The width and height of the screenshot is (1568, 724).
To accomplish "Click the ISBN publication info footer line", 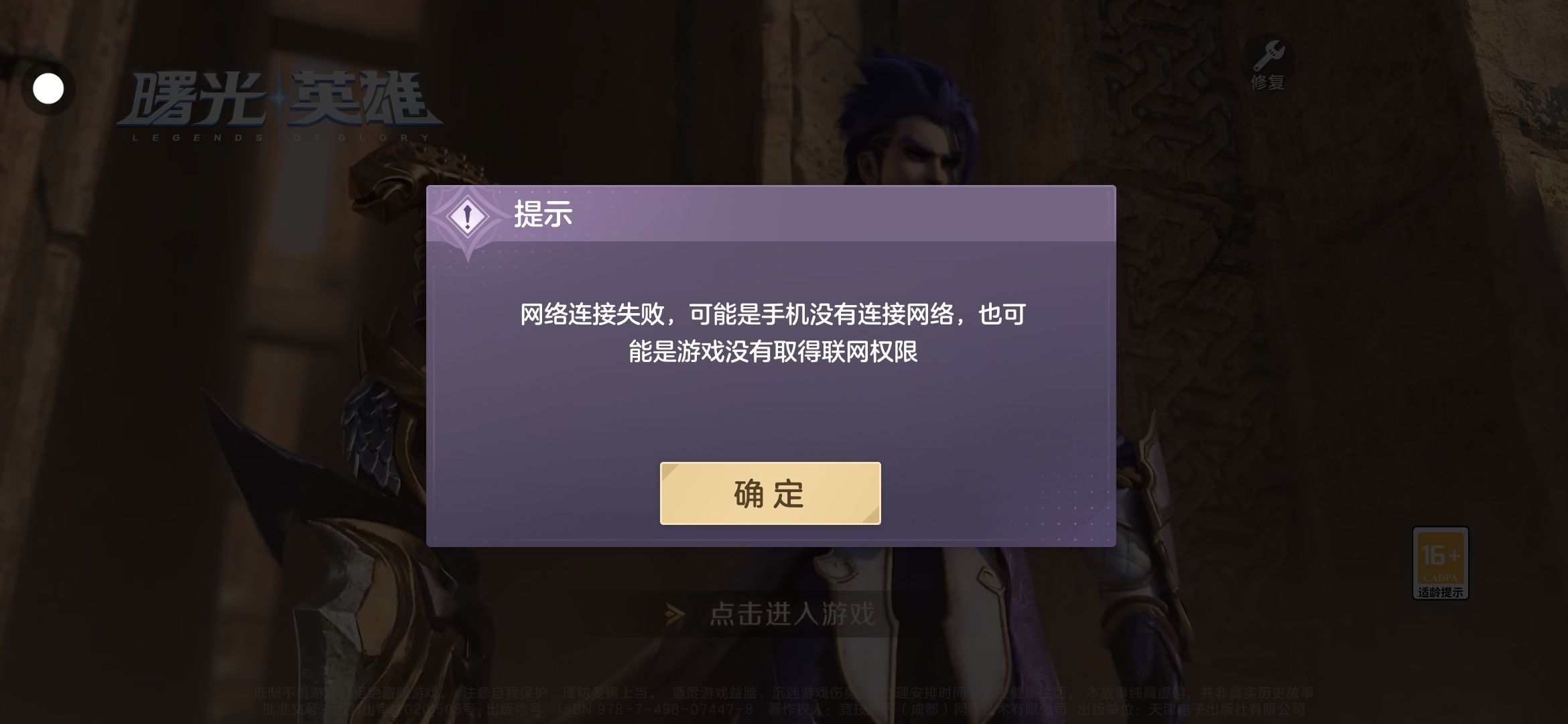I will tap(783, 709).
